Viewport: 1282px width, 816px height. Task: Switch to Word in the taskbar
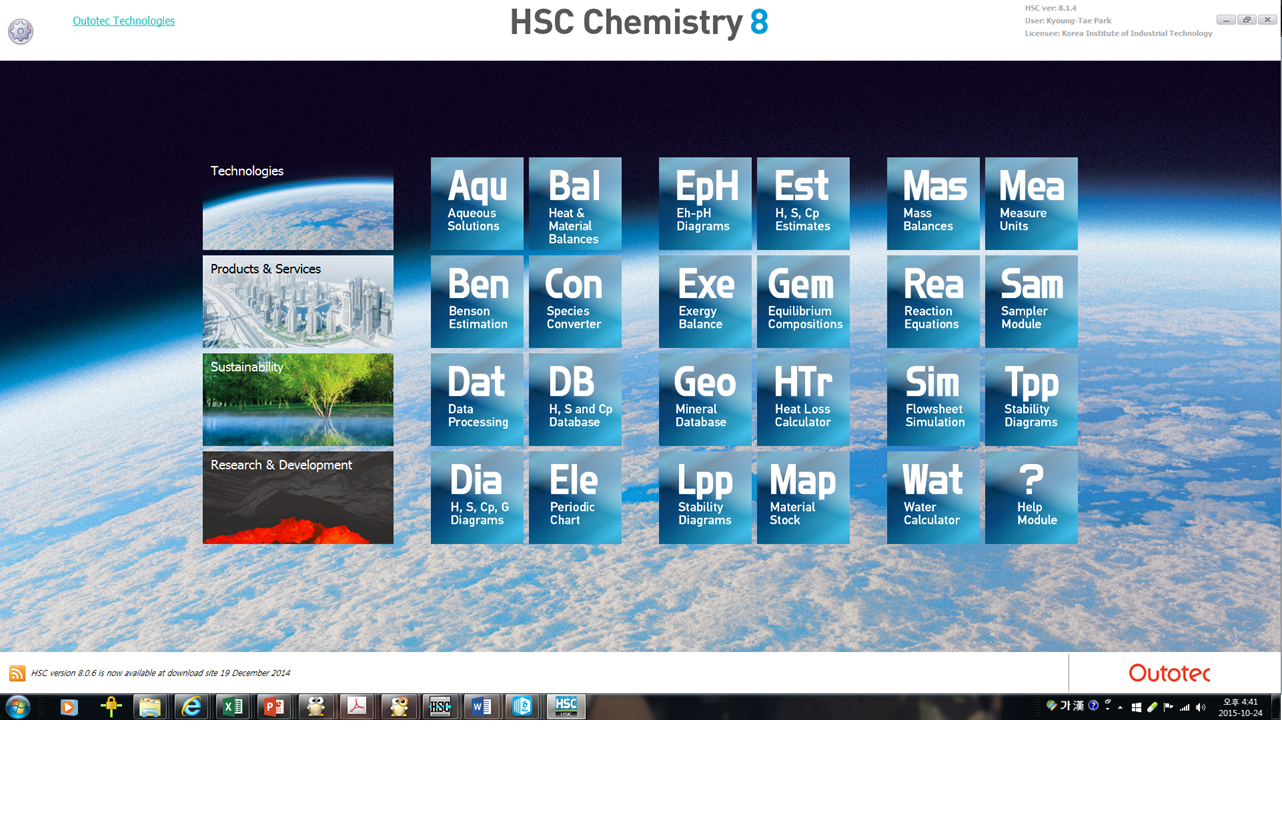[x=481, y=707]
